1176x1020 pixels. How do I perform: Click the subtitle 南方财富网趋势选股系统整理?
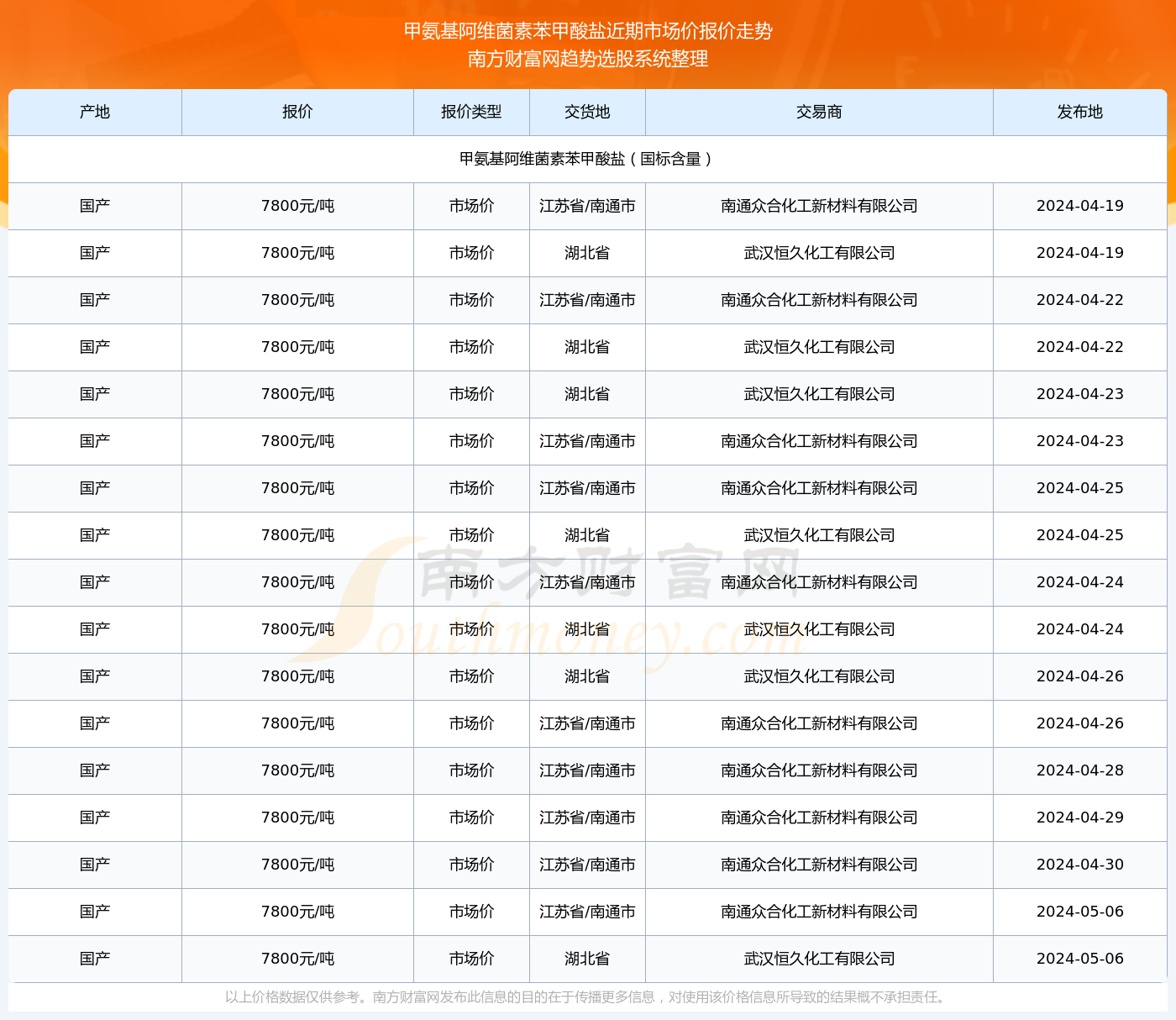(x=588, y=59)
